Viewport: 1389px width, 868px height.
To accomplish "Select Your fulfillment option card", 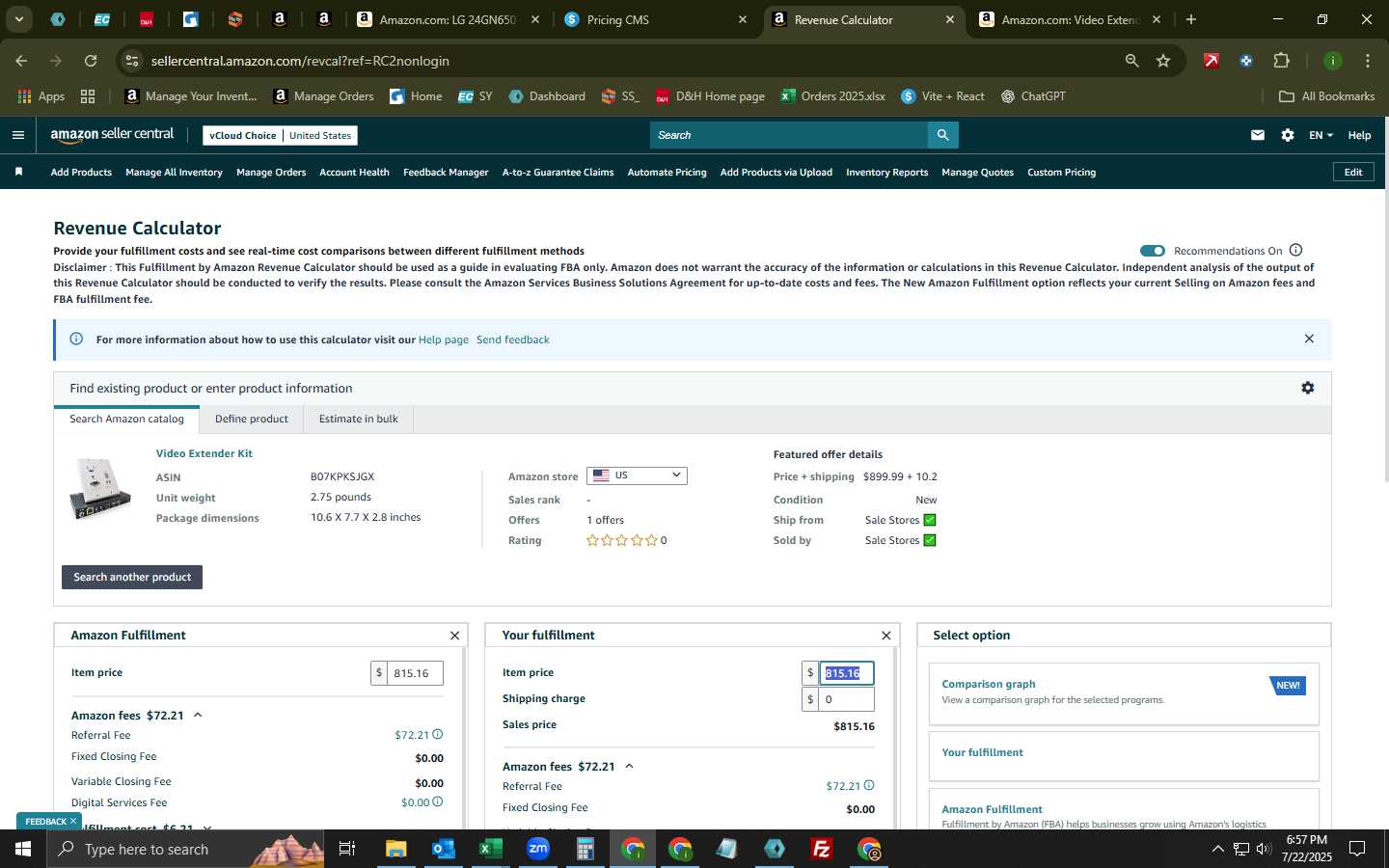I will click(1124, 755).
